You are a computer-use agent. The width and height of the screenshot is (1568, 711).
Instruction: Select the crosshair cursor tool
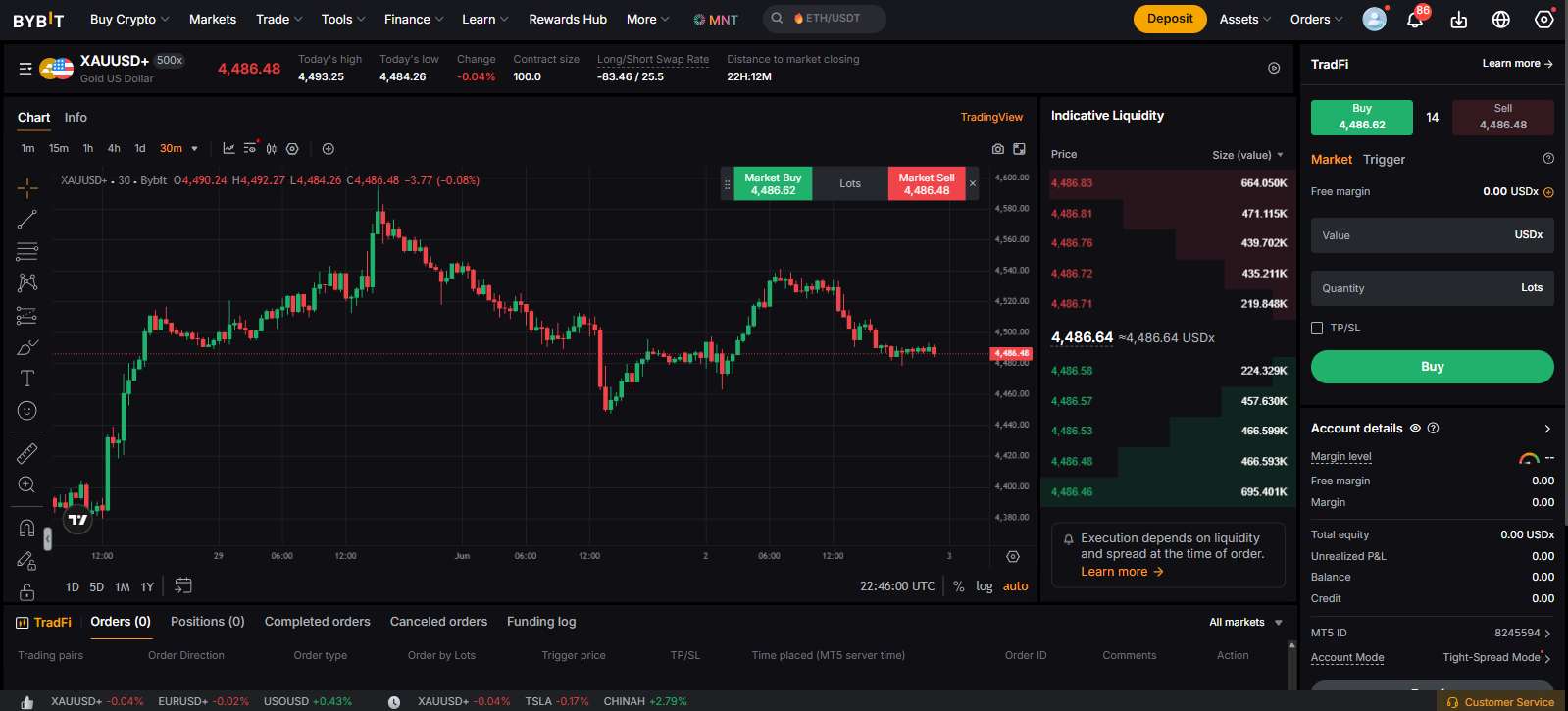click(x=26, y=187)
